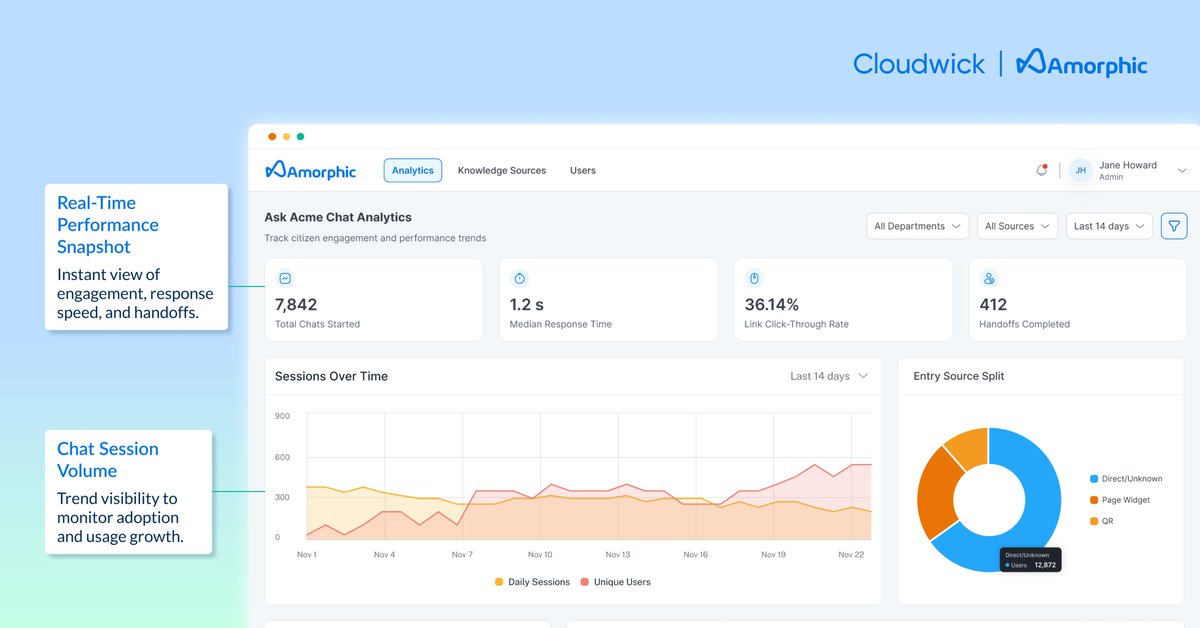This screenshot has width=1200, height=628.
Task: Open the Knowledge Sources tab
Action: coord(502,170)
